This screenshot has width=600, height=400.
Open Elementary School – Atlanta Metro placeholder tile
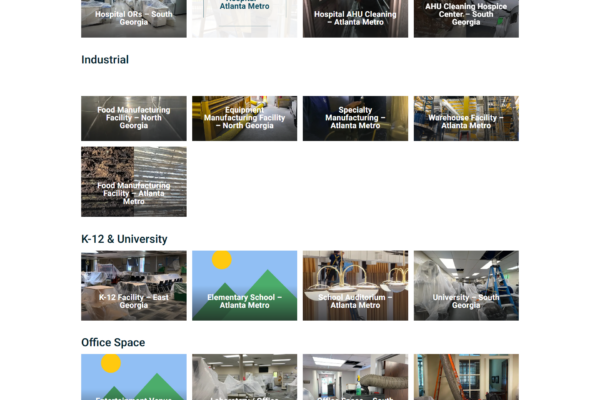click(245, 286)
